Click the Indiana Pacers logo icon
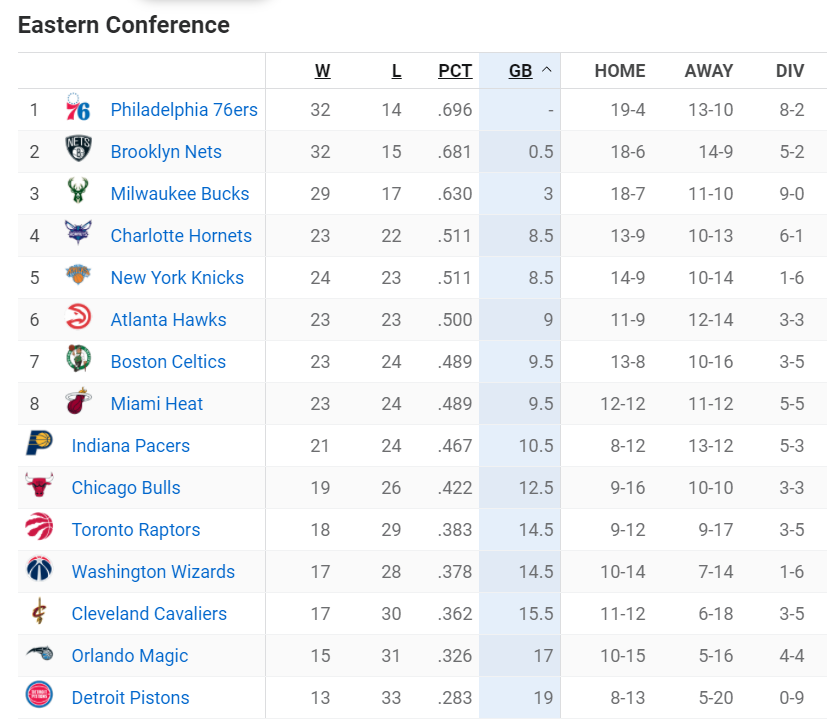Image resolution: width=827 pixels, height=728 pixels. [40, 443]
